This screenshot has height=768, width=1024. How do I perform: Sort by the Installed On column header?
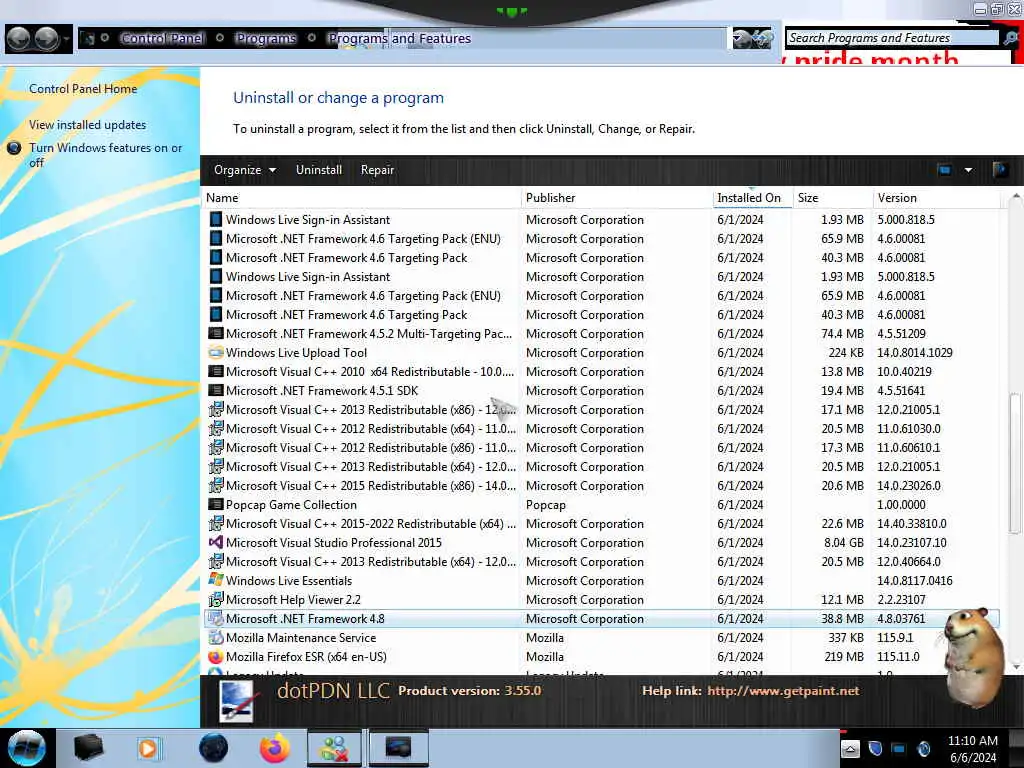(x=752, y=198)
